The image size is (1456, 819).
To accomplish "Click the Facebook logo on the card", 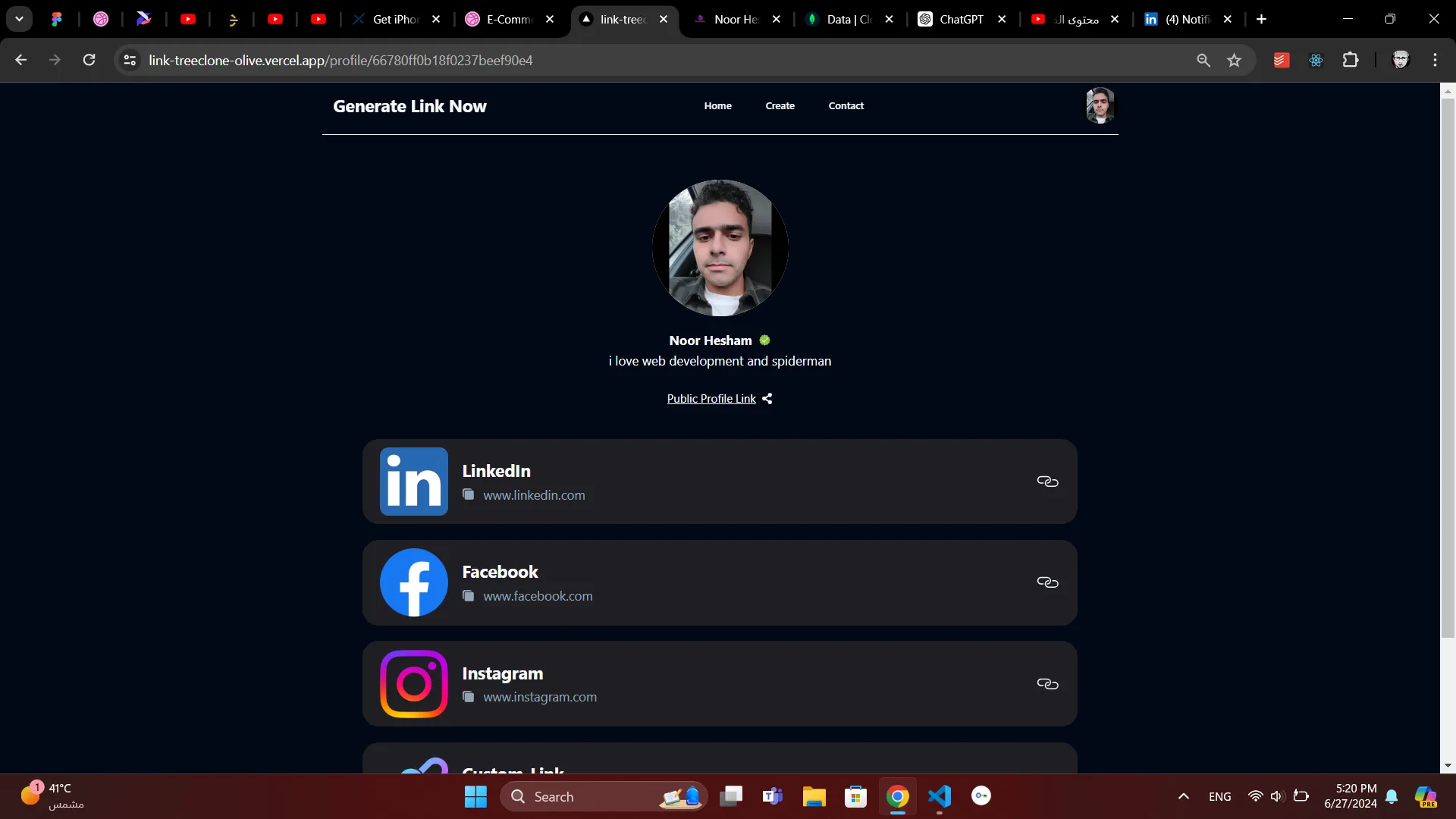I will coord(414,582).
